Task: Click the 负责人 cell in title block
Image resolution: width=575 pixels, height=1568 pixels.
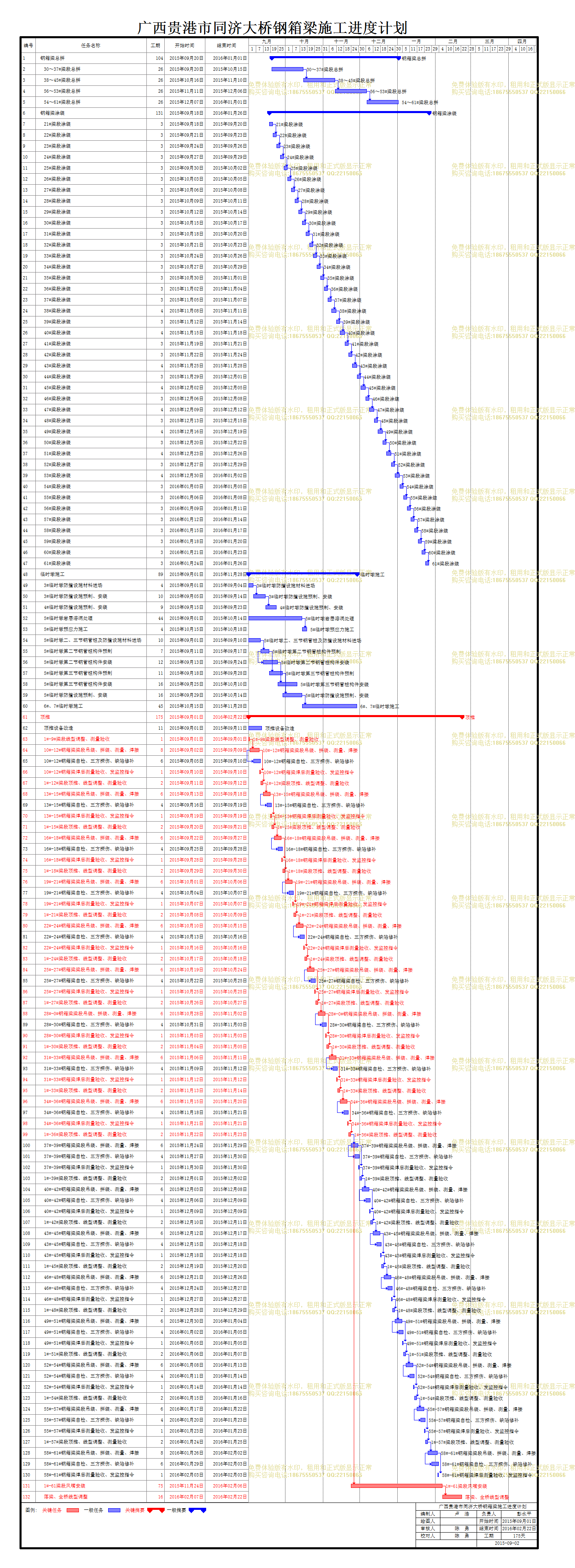Action: 489,1514
